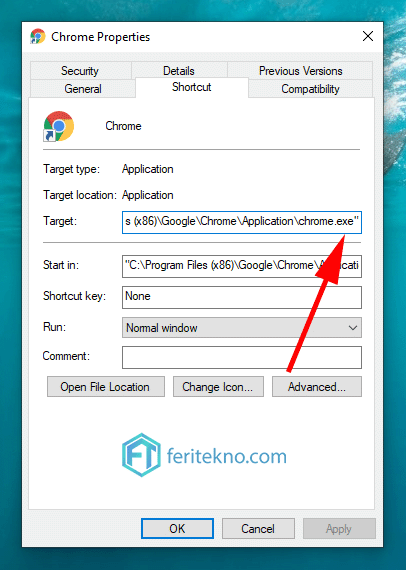Screen dimensions: 406x570
Task: Confirm with the OK button
Action: (177, 528)
